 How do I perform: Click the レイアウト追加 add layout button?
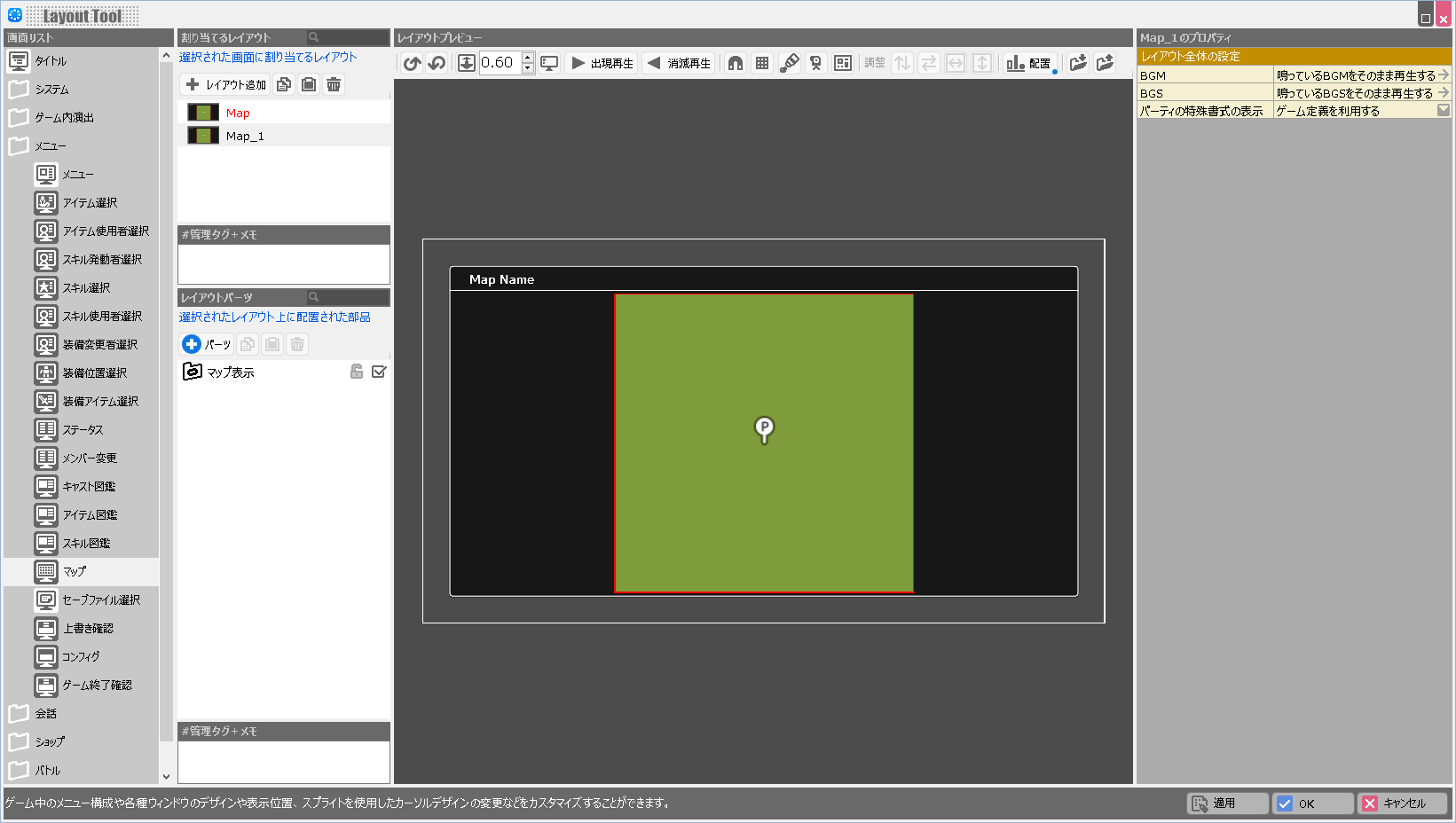coord(226,84)
